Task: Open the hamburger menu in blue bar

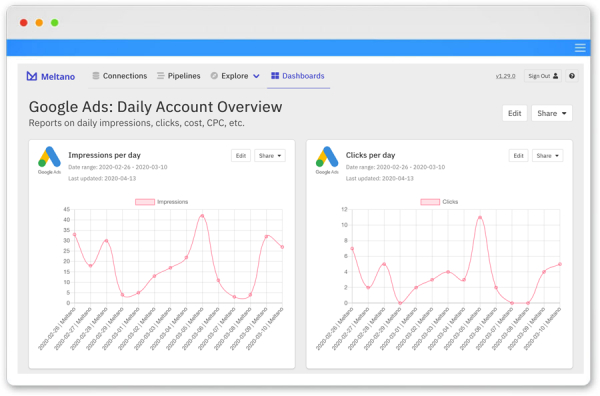Action: click(580, 48)
